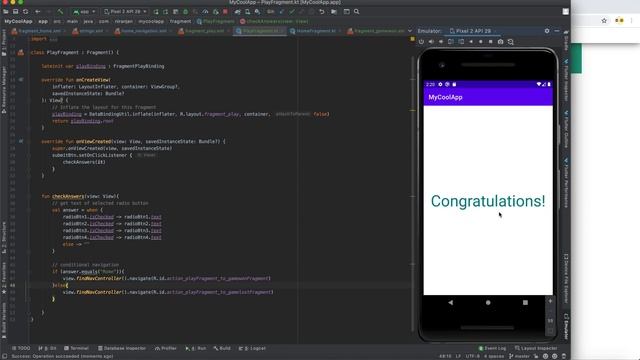This screenshot has width=640, height=360.
Task: Click the checkAnswers function name in code
Action: [68, 196]
